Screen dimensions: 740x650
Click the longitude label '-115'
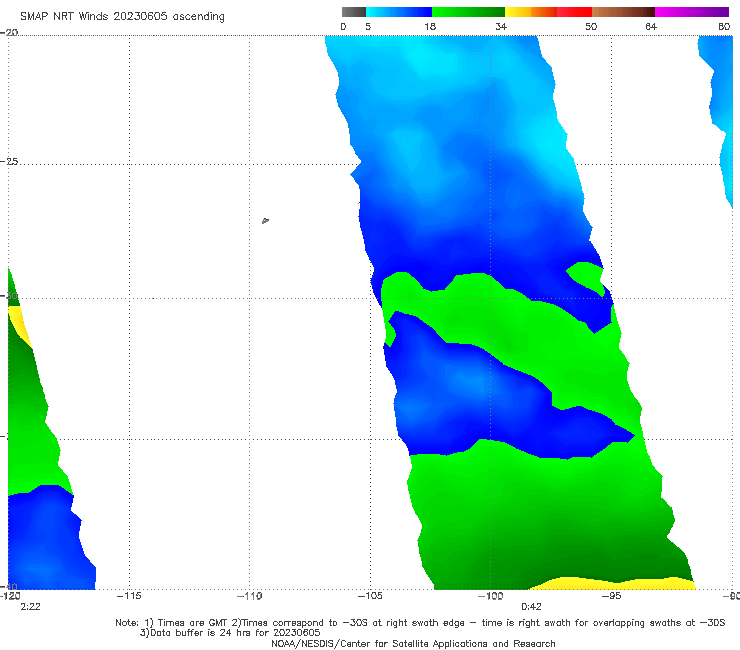click(x=129, y=596)
